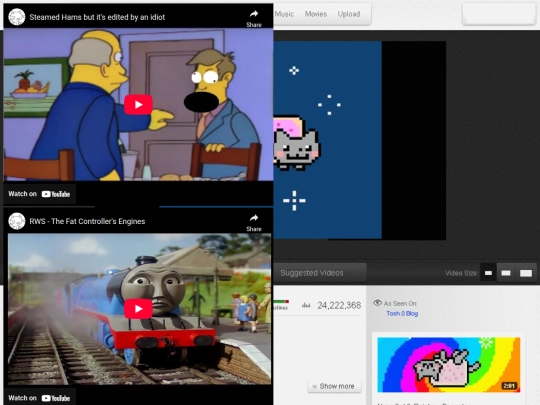
Task: Open the Tosh.0 Blog link
Action: pyautogui.click(x=402, y=314)
